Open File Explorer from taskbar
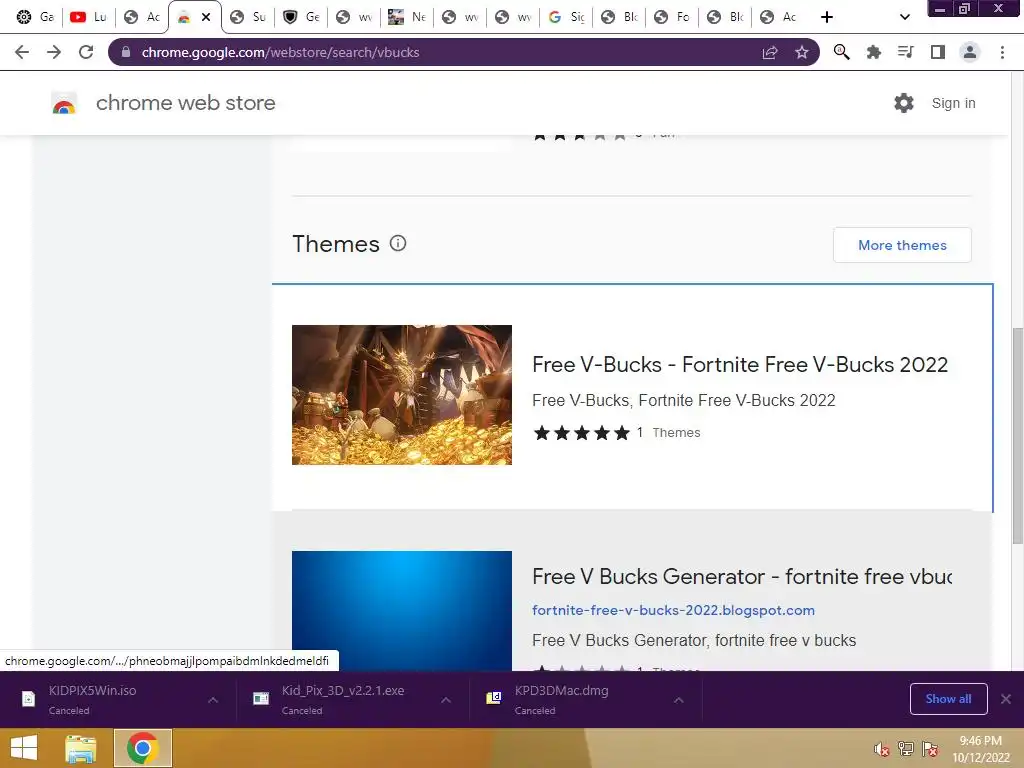This screenshot has width=1024, height=768. click(x=81, y=748)
